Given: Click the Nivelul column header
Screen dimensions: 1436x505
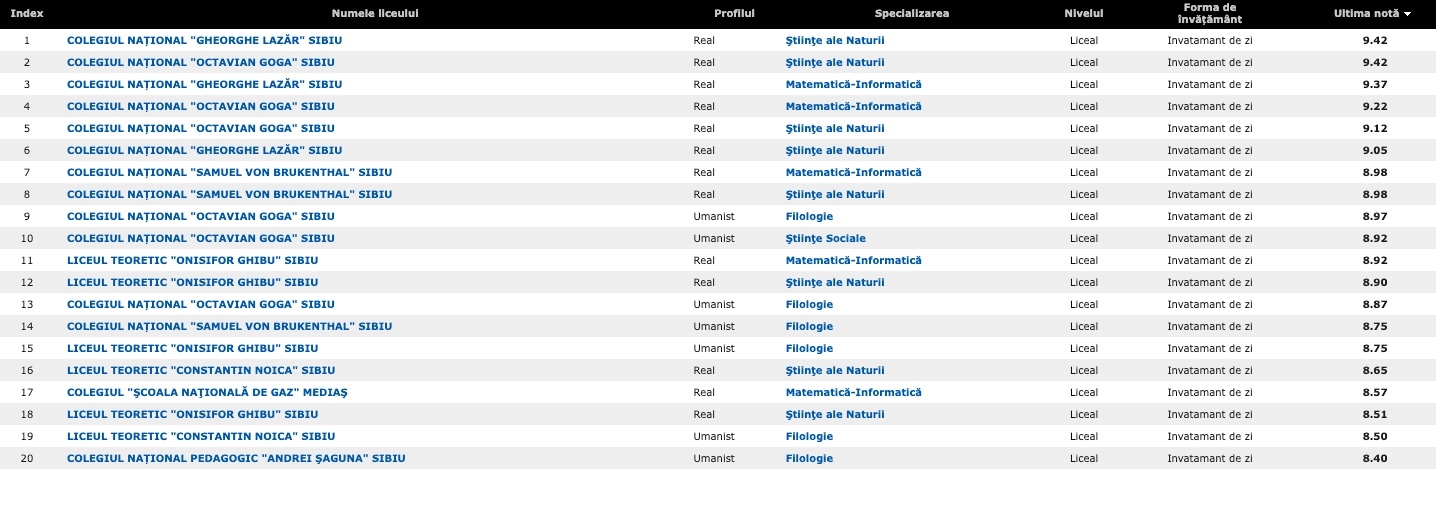Looking at the screenshot, I should 1084,14.
